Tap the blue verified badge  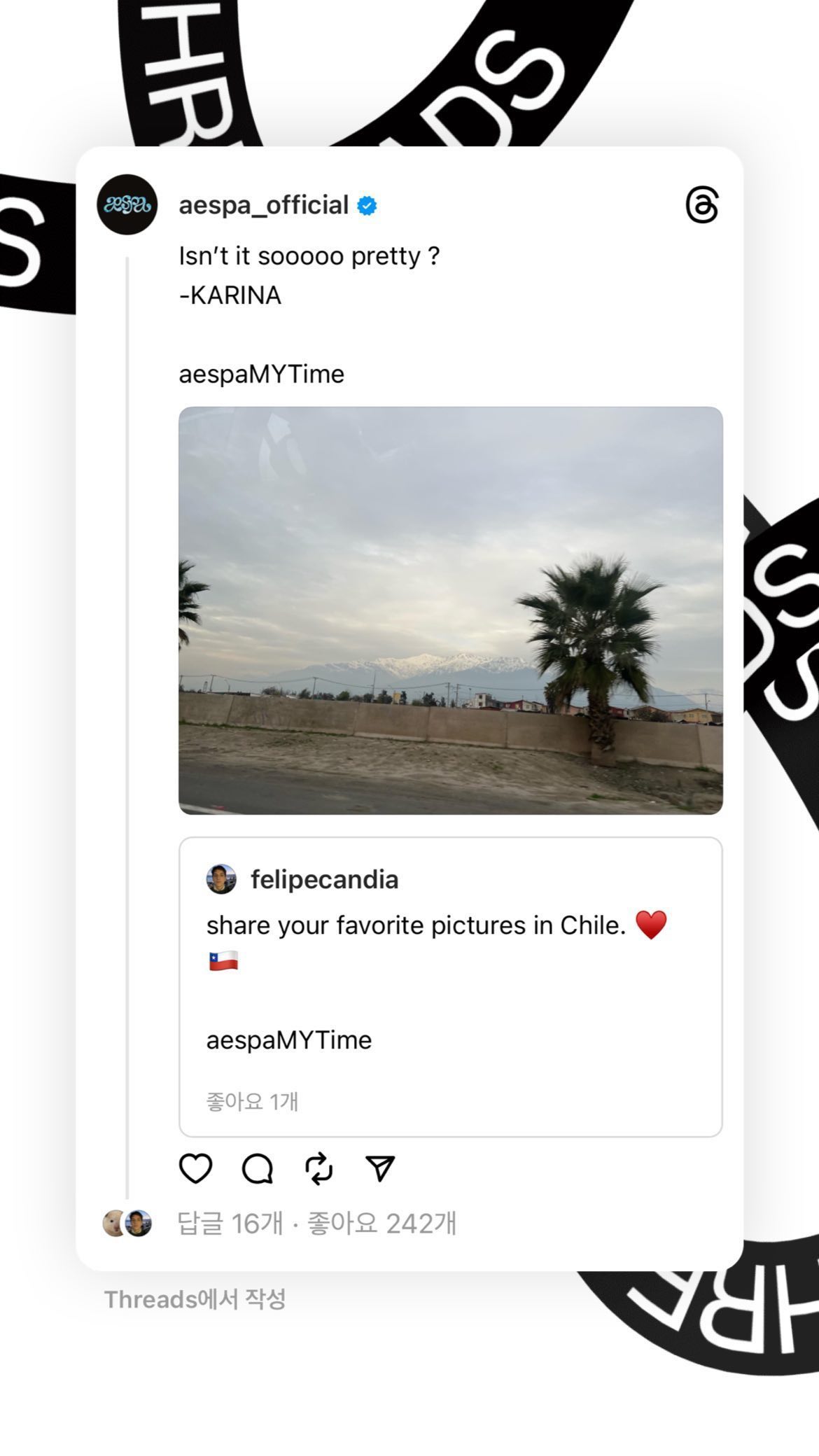pyautogui.click(x=367, y=206)
